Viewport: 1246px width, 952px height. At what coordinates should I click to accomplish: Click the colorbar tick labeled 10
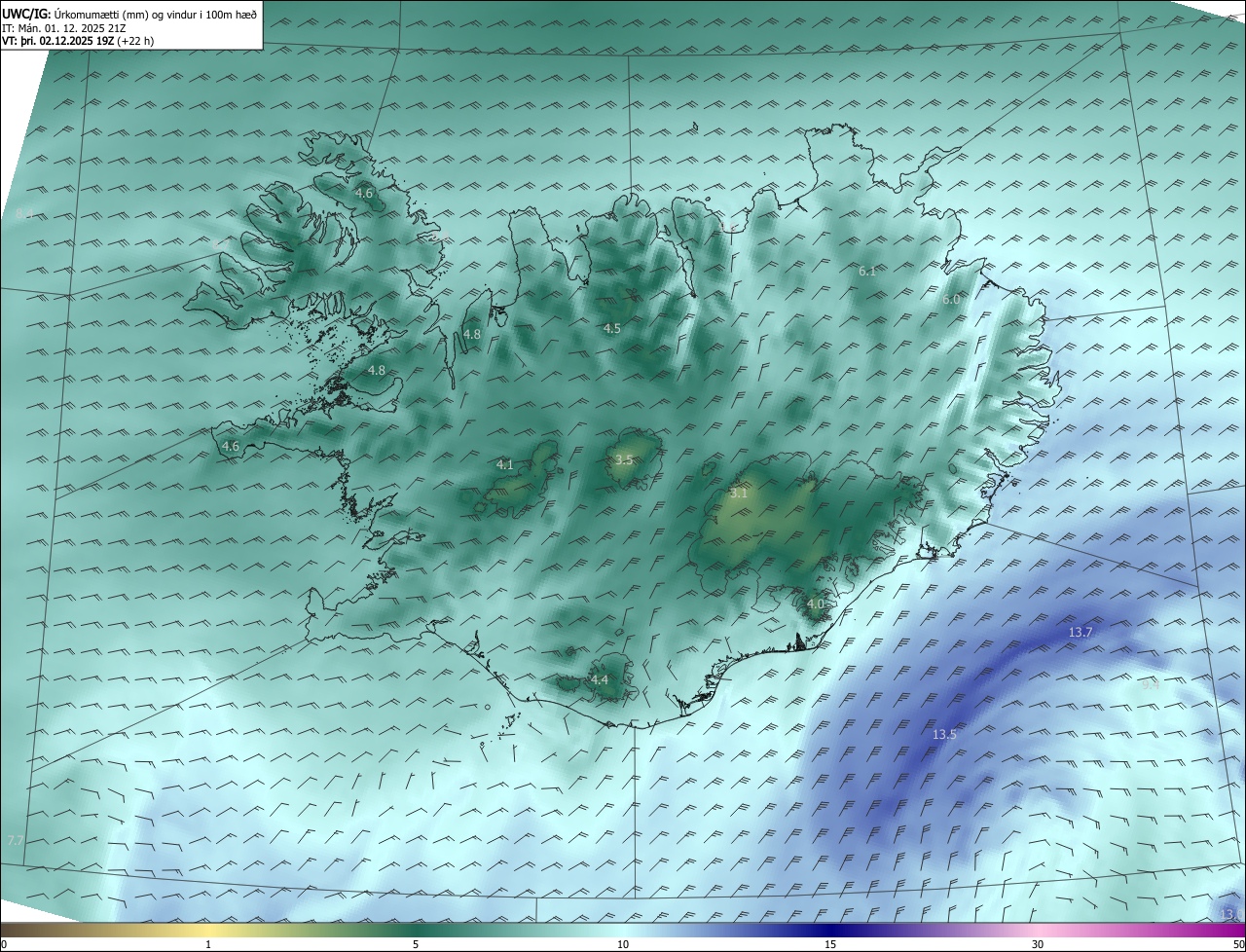(623, 944)
